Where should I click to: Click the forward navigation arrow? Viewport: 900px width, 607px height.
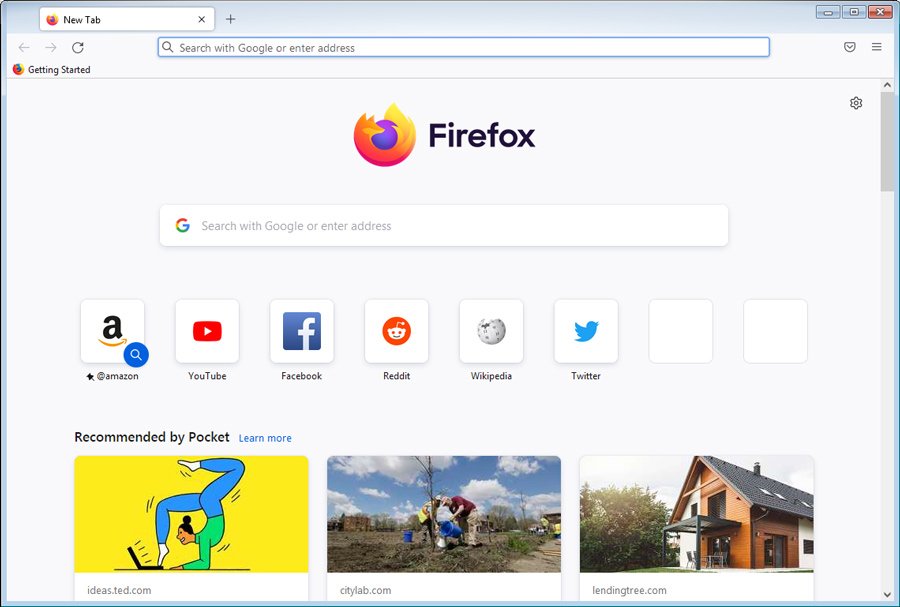tap(50, 47)
